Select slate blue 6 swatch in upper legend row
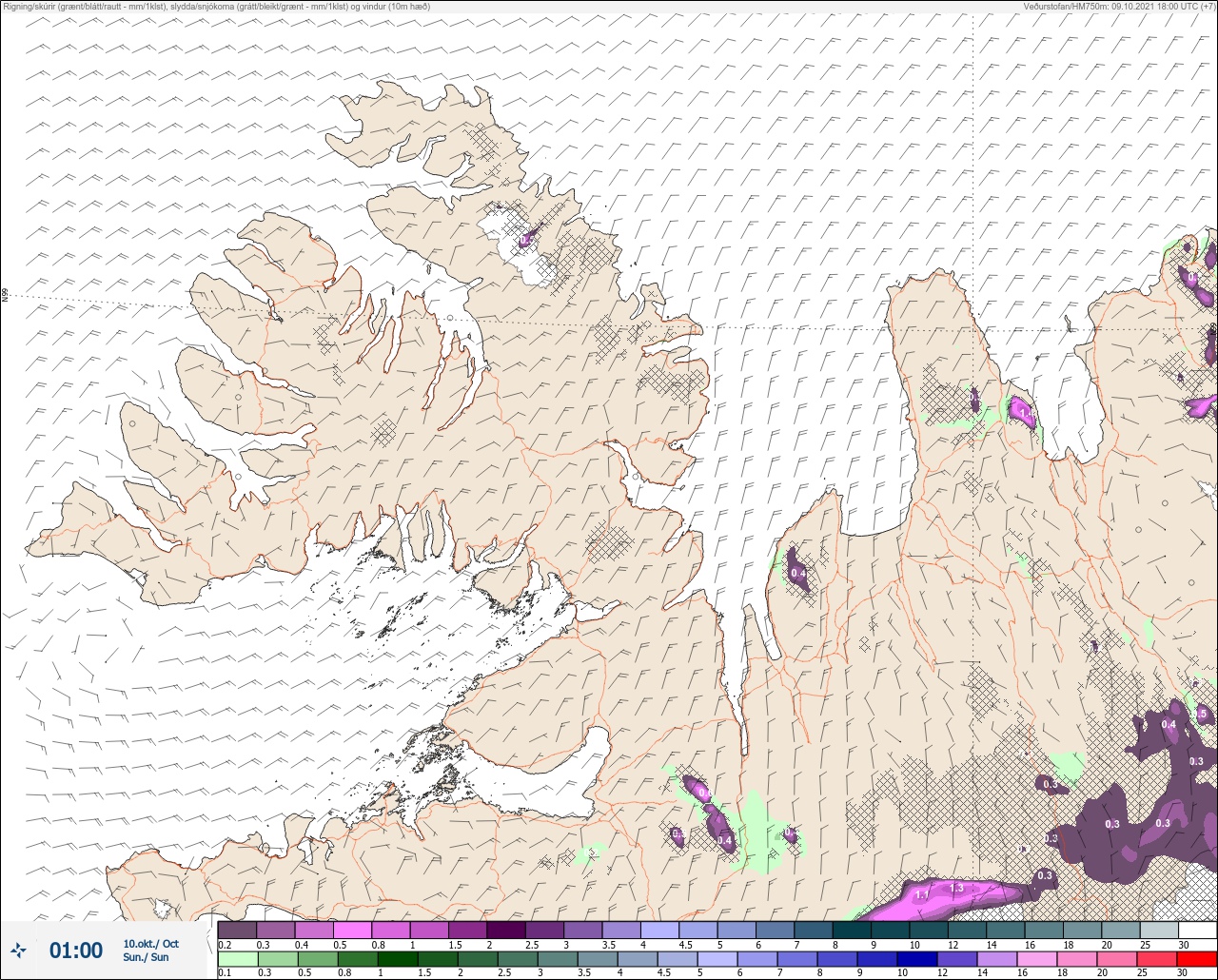 [775, 930]
